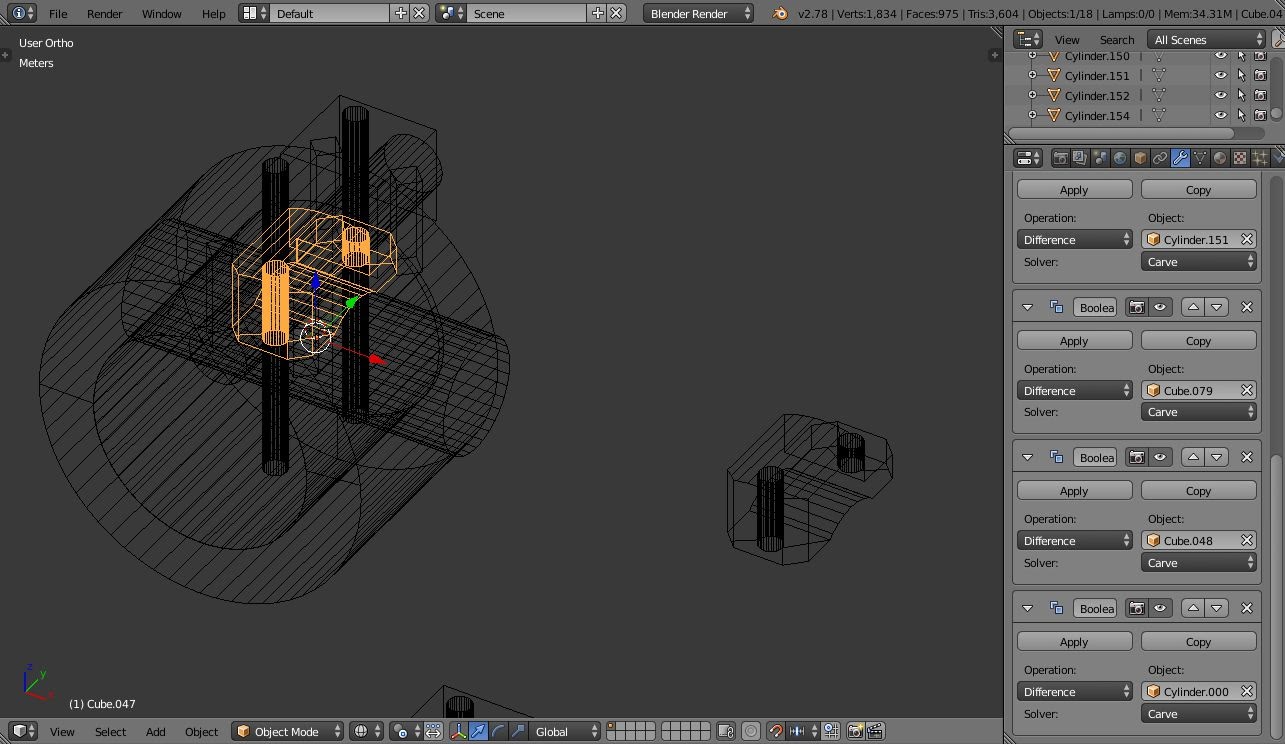Click the OpenGL render animation clapper icon

(x=875, y=731)
